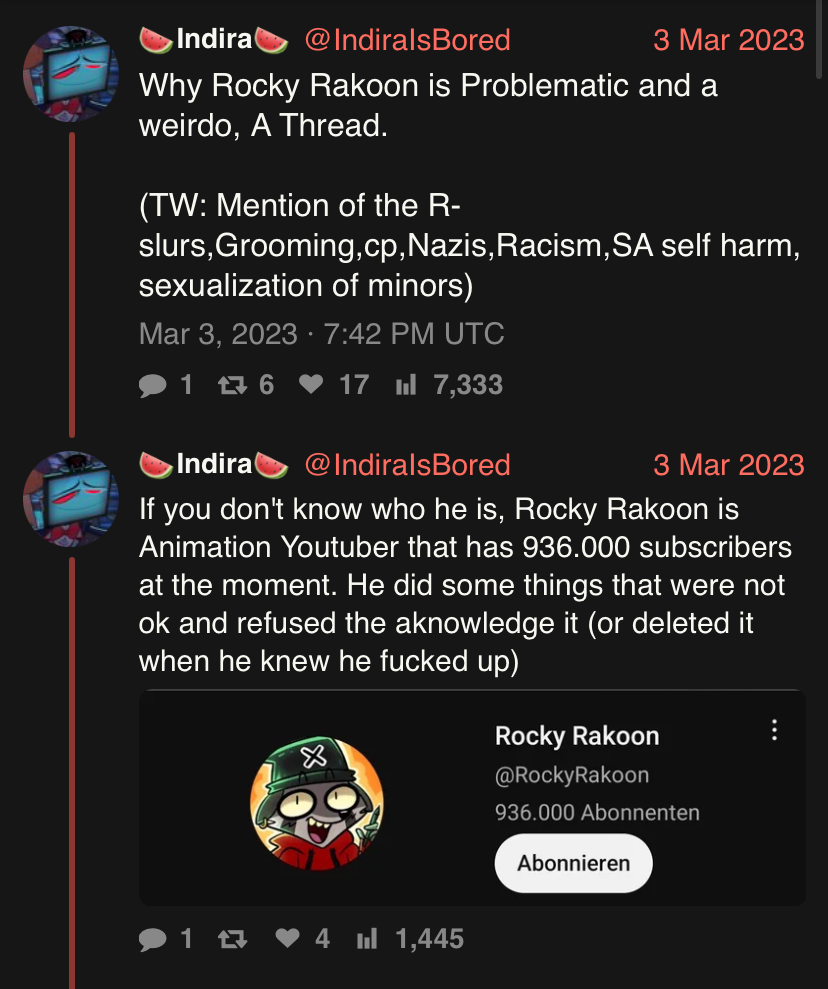Click the Rocky Rakoon channel title

[577, 737]
